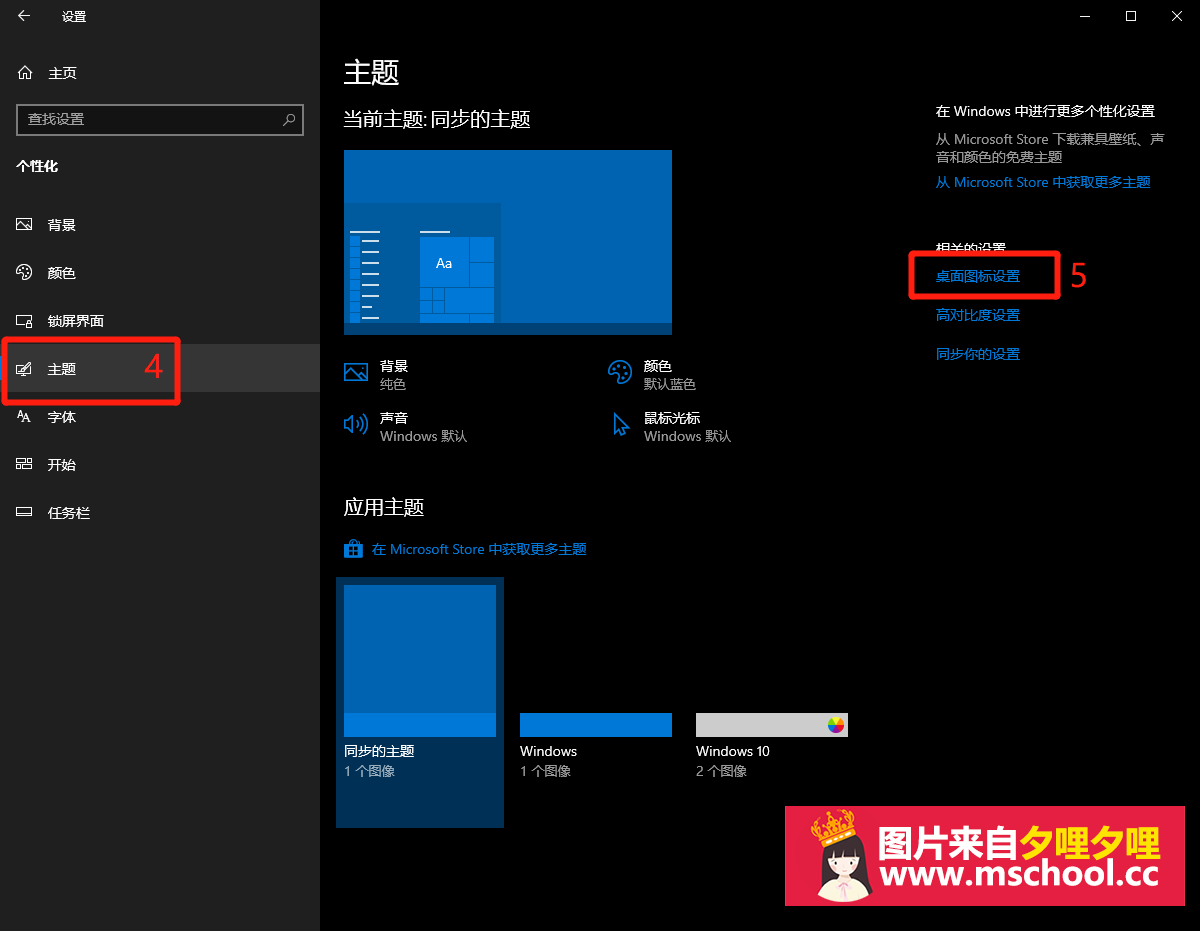Click the 开始 tiles icon in sidebar
Screen dimensions: 1200x931
[25, 465]
